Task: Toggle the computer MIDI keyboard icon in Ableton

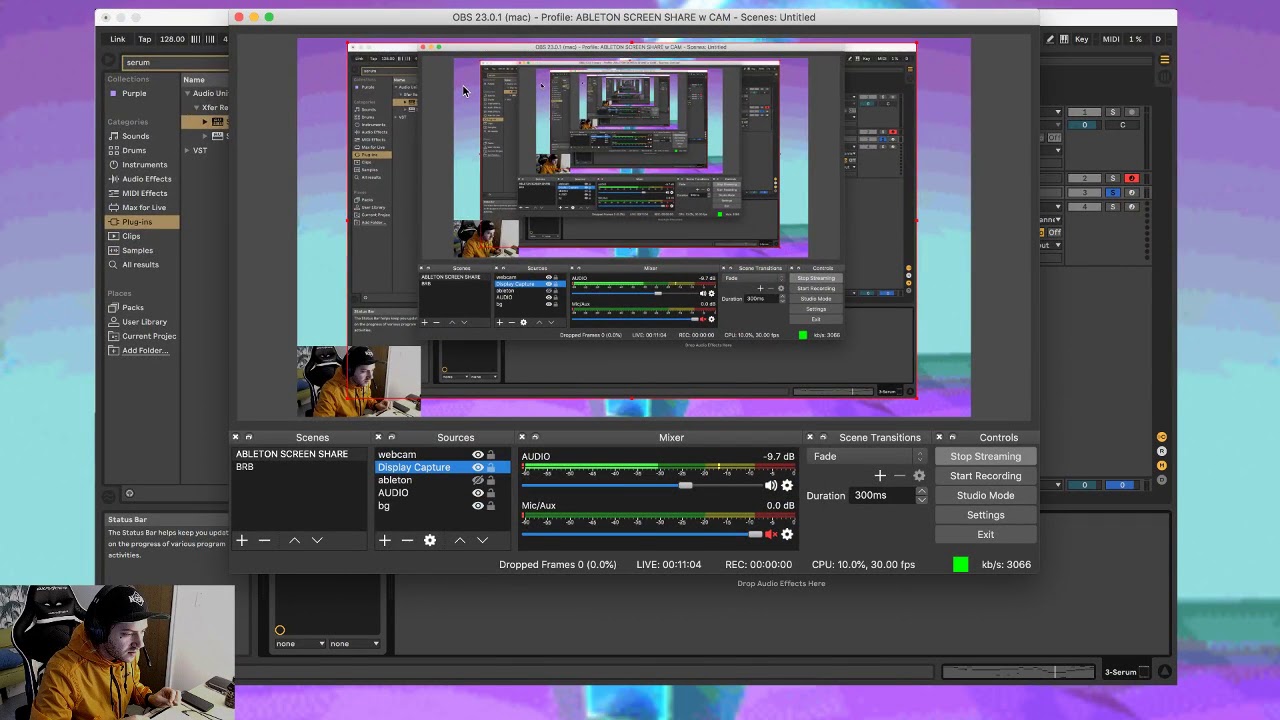Action: tap(1066, 39)
